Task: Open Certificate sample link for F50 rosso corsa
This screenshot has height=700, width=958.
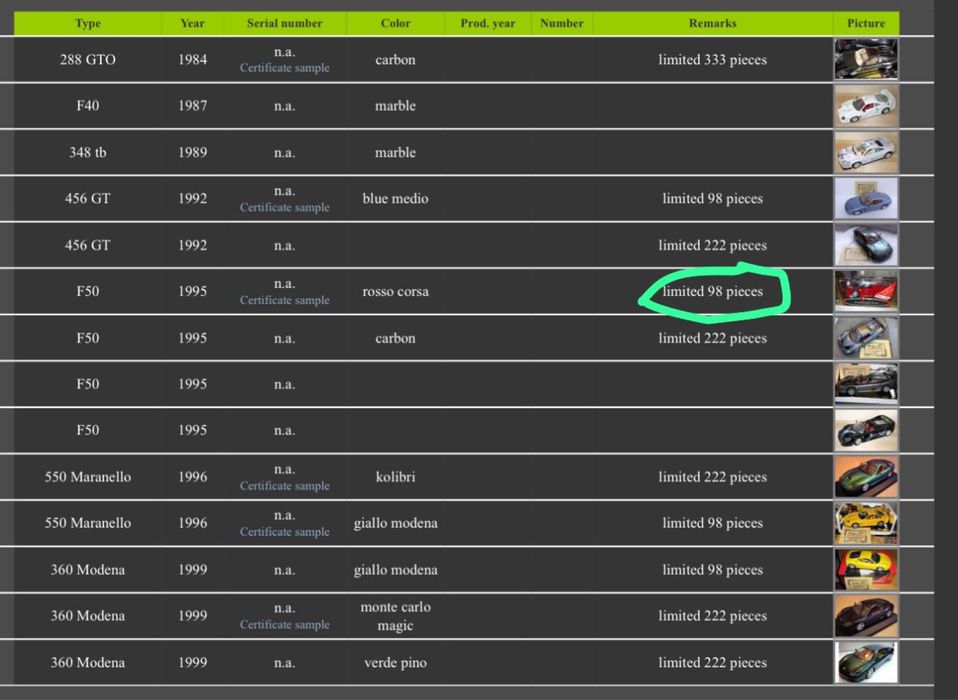Action: [x=284, y=300]
